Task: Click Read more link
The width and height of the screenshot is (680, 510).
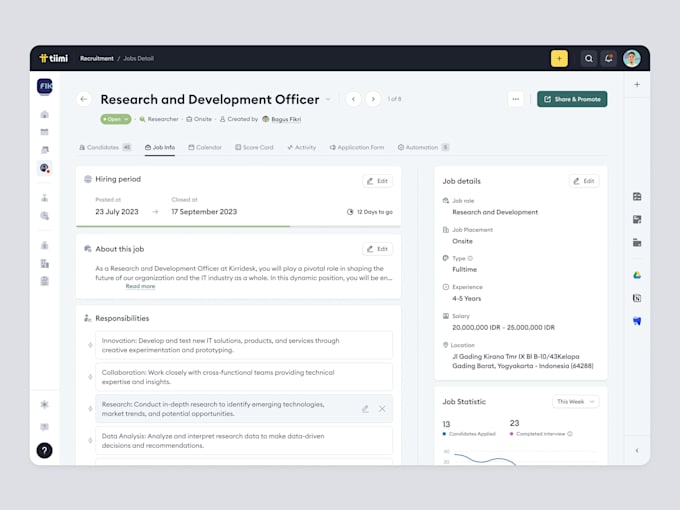Action: pyautogui.click(x=140, y=286)
